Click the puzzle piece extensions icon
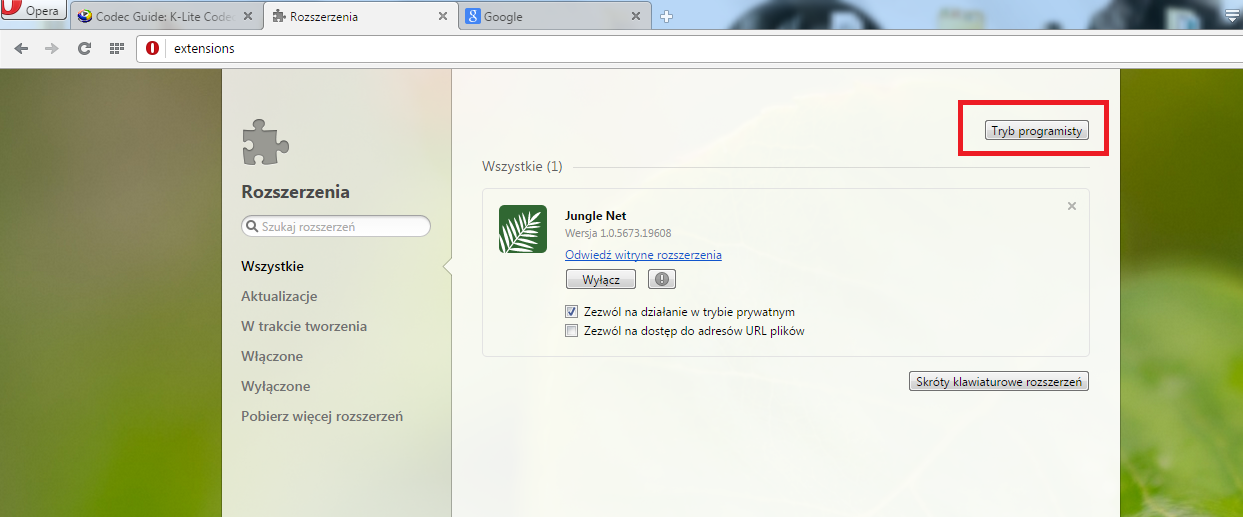The height and width of the screenshot is (517, 1243). point(265,142)
